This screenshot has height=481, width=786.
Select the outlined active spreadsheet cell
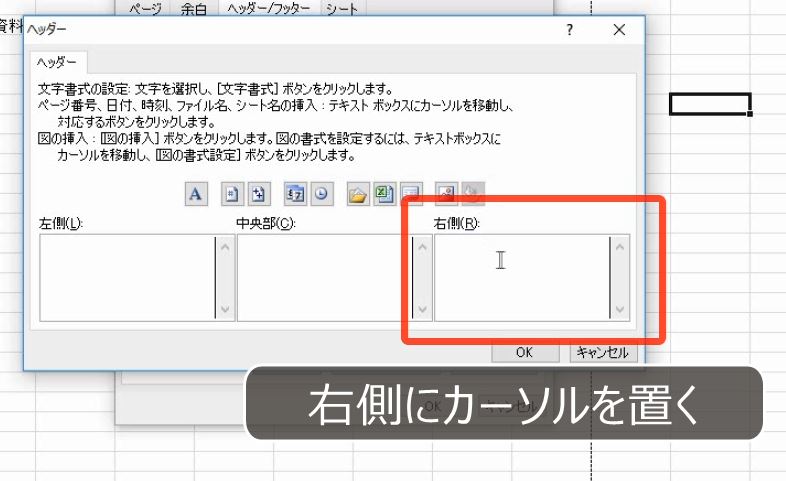point(710,104)
